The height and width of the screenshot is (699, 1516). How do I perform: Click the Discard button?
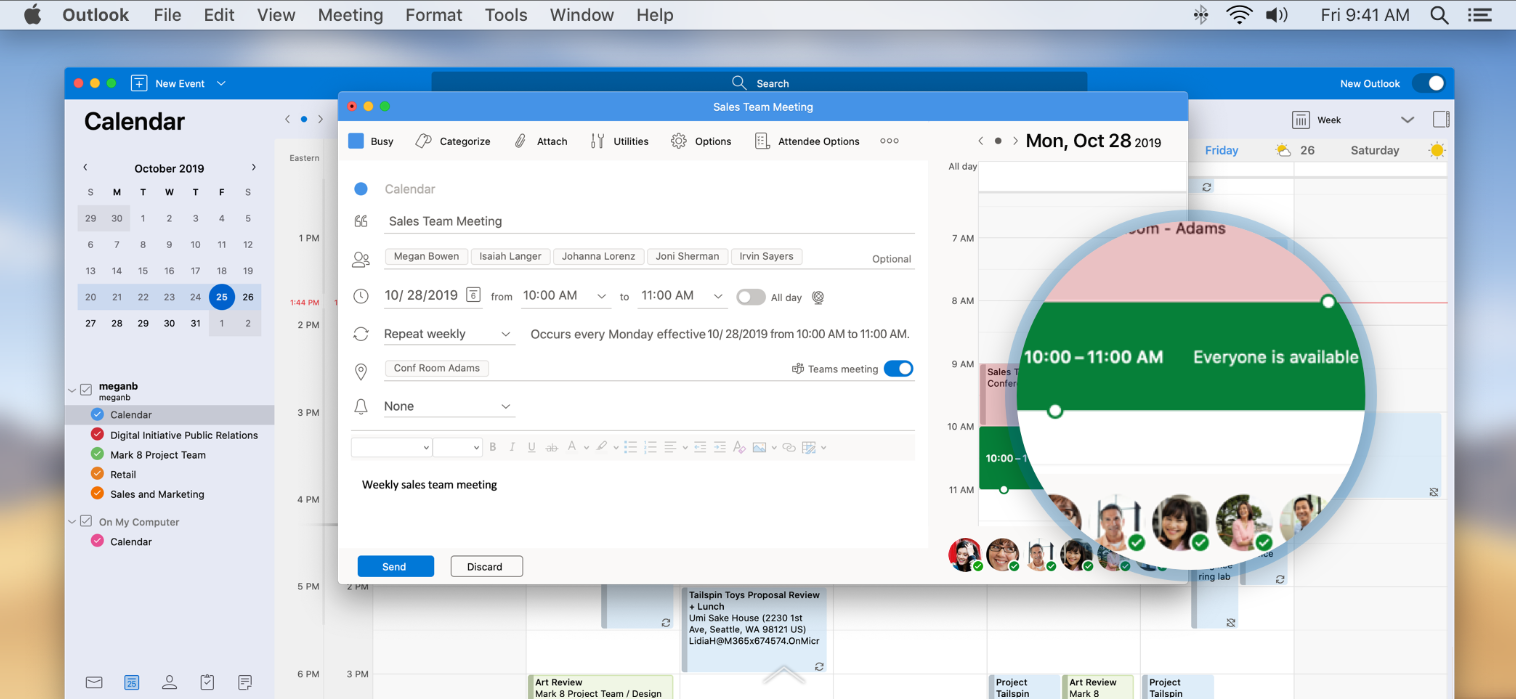(x=486, y=566)
